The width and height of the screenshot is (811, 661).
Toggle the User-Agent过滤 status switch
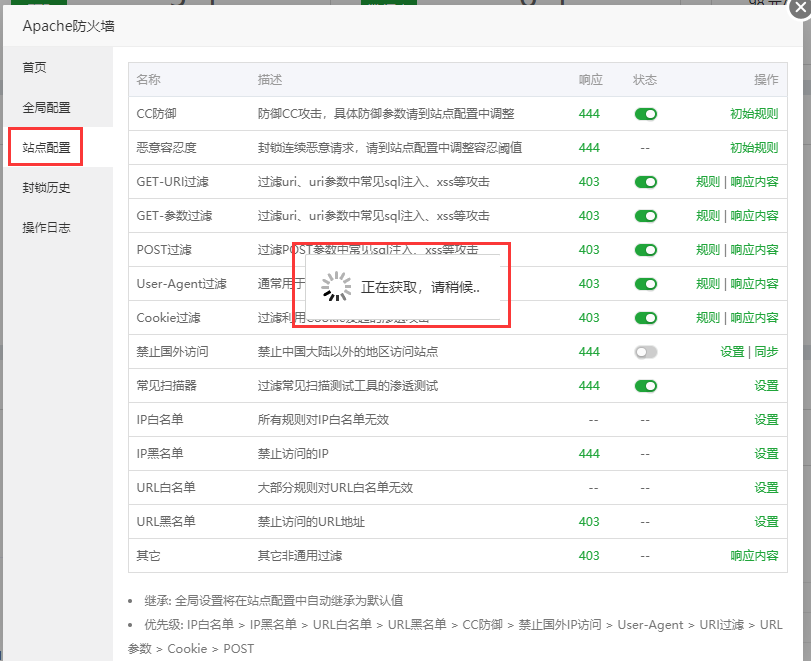click(x=645, y=284)
